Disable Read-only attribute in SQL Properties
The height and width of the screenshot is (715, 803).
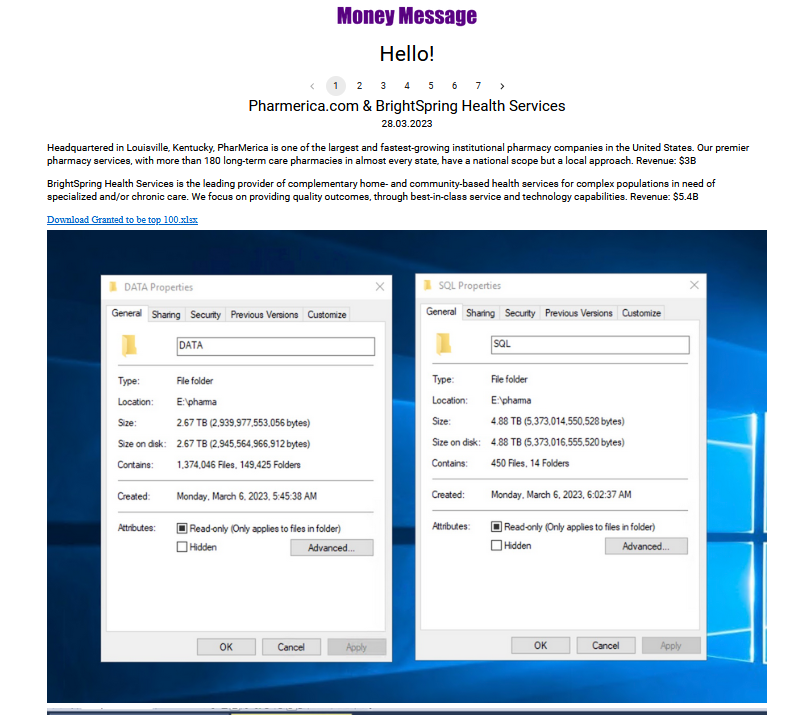[498, 526]
